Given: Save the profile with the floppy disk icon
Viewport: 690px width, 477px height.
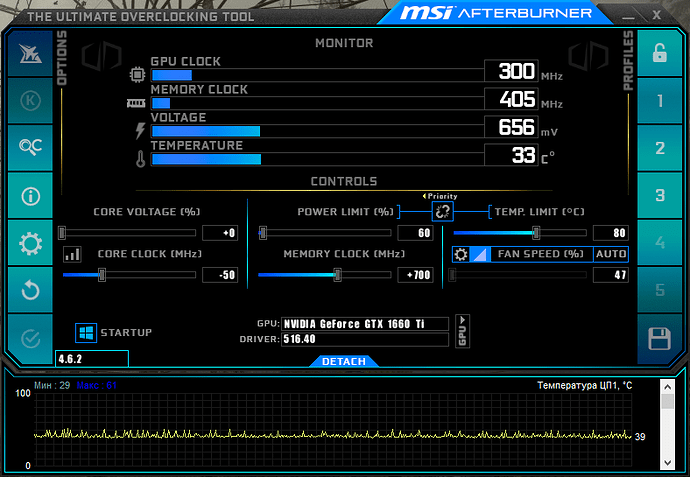Looking at the screenshot, I should (659, 339).
